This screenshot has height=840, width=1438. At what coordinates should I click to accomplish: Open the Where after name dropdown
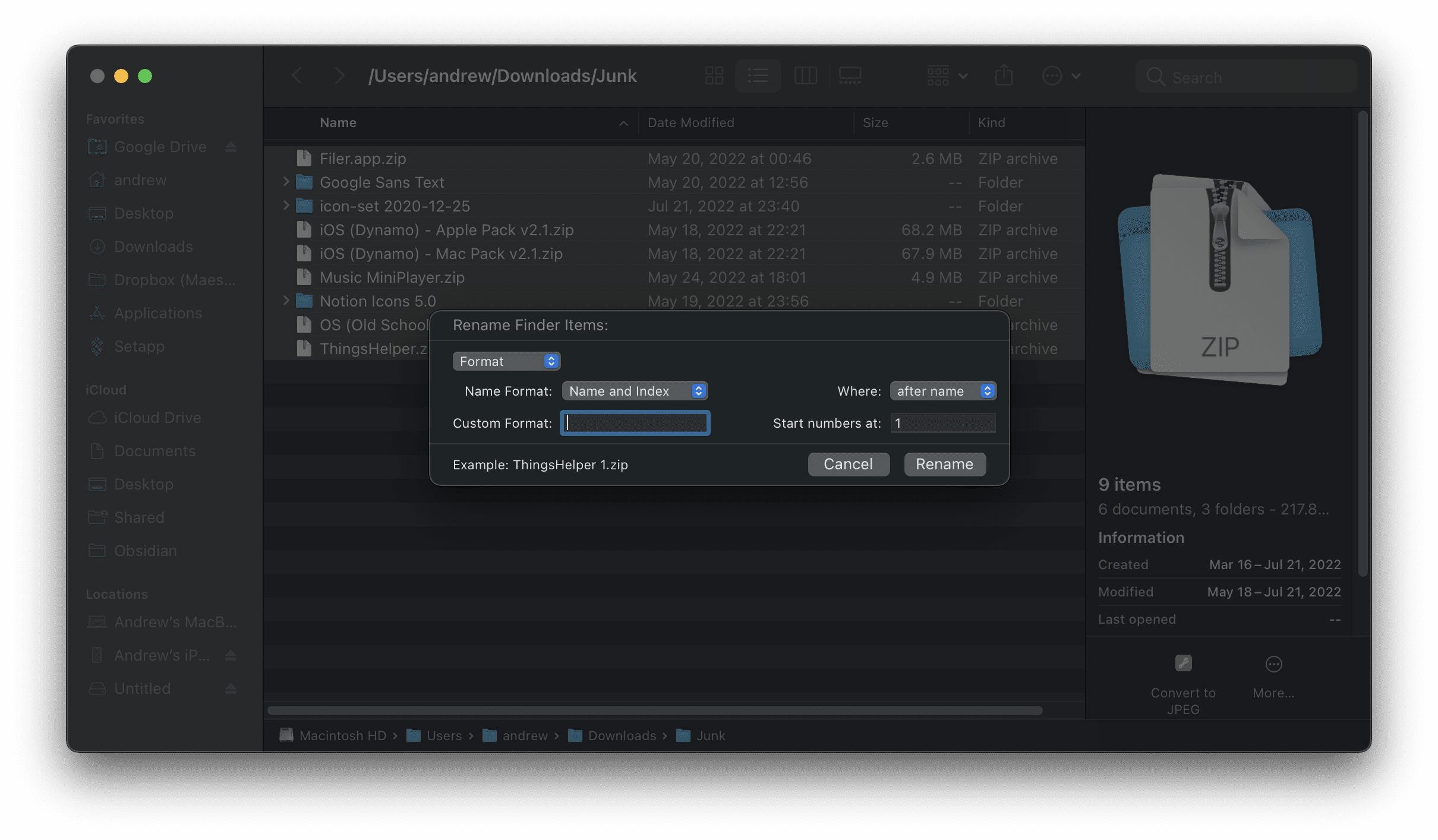pyautogui.click(x=943, y=391)
